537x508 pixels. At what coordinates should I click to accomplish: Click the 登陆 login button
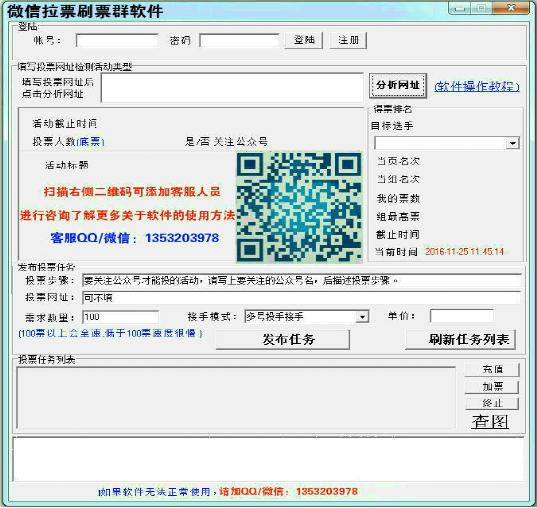tap(304, 40)
